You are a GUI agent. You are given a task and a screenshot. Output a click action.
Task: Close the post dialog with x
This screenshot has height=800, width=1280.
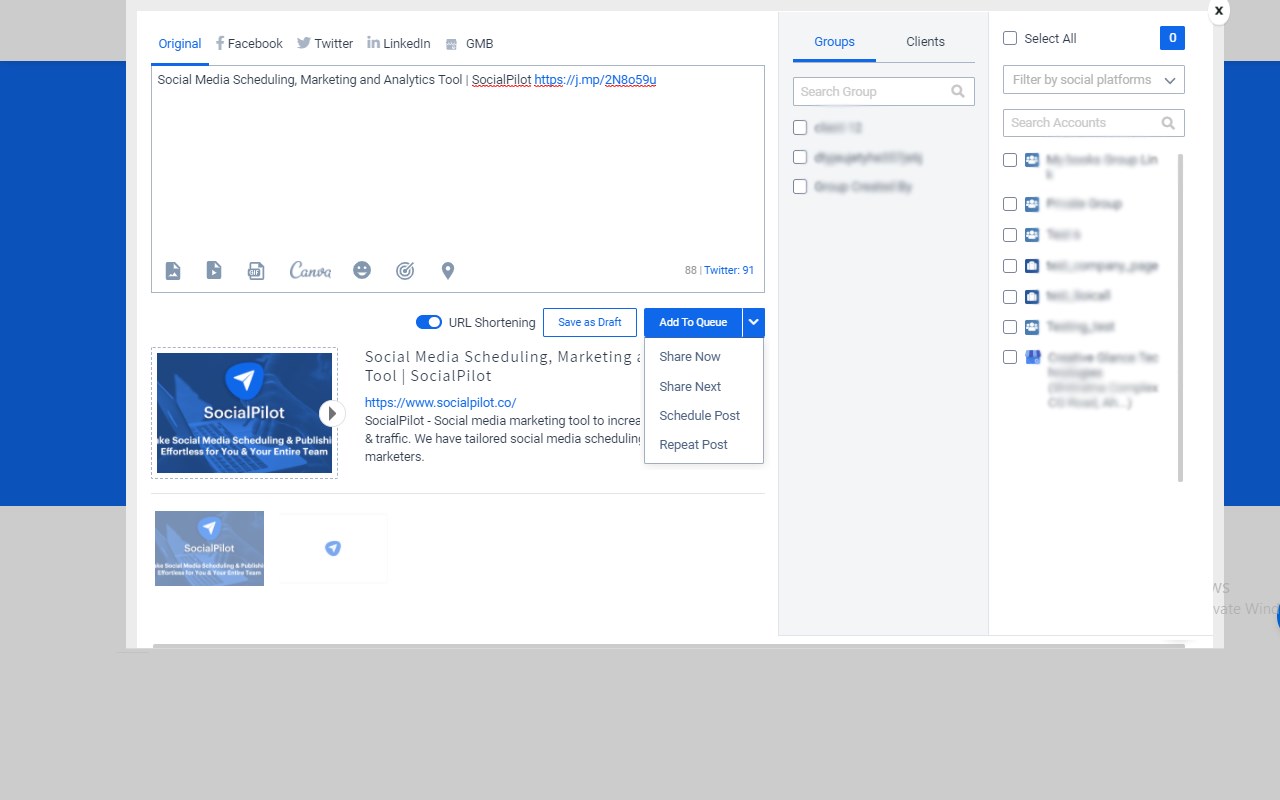1218,10
